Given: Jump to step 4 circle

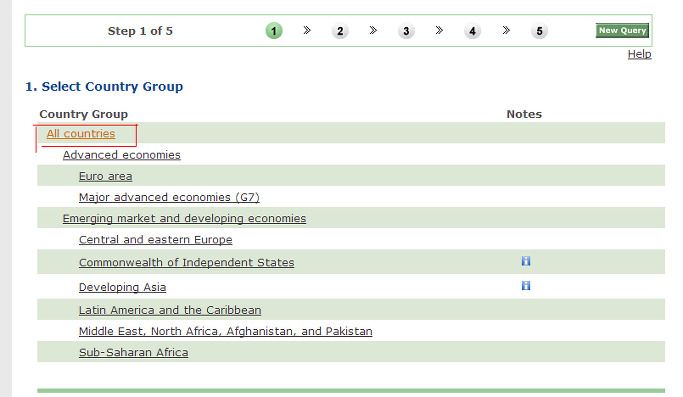Looking at the screenshot, I should pos(472,31).
